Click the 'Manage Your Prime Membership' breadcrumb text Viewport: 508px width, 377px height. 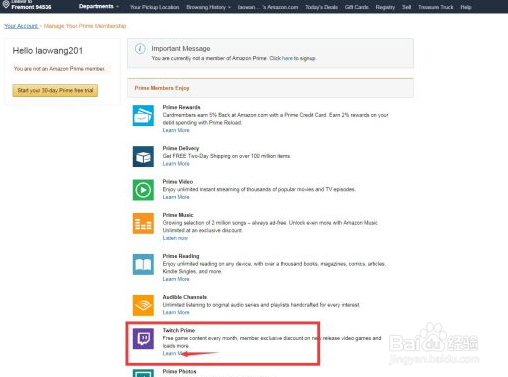tap(85, 26)
